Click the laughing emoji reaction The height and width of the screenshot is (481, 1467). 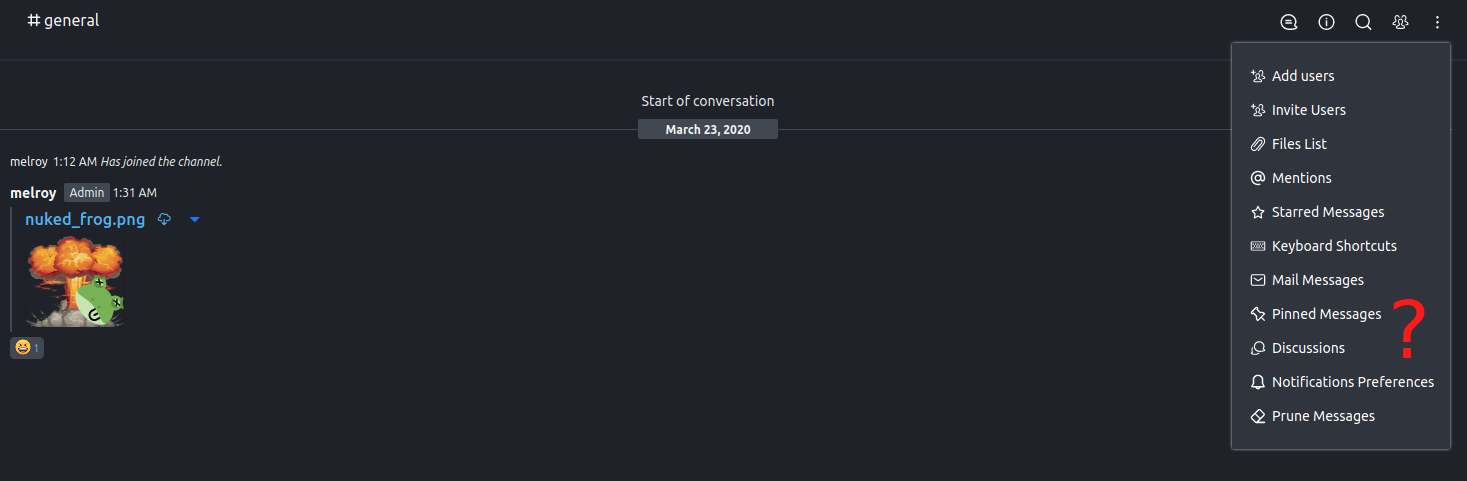tap(27, 348)
